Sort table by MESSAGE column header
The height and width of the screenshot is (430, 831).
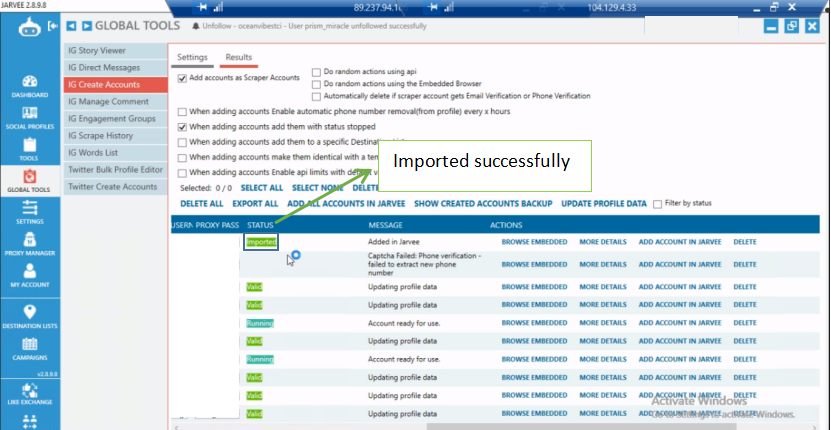385,225
